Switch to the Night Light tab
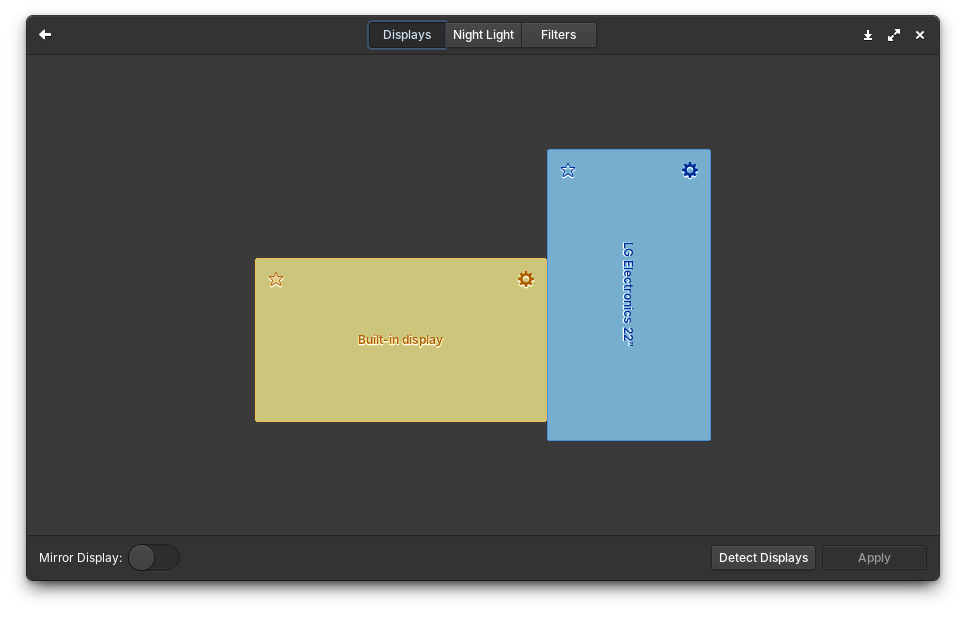This screenshot has height=620, width=966. click(x=483, y=34)
